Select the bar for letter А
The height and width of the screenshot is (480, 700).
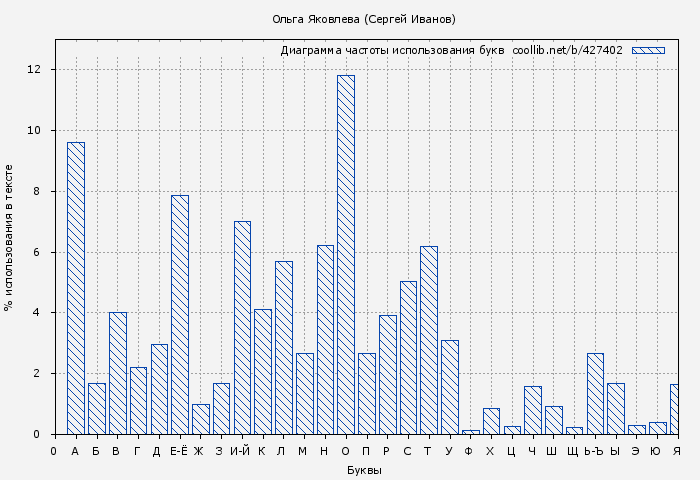tap(76, 288)
